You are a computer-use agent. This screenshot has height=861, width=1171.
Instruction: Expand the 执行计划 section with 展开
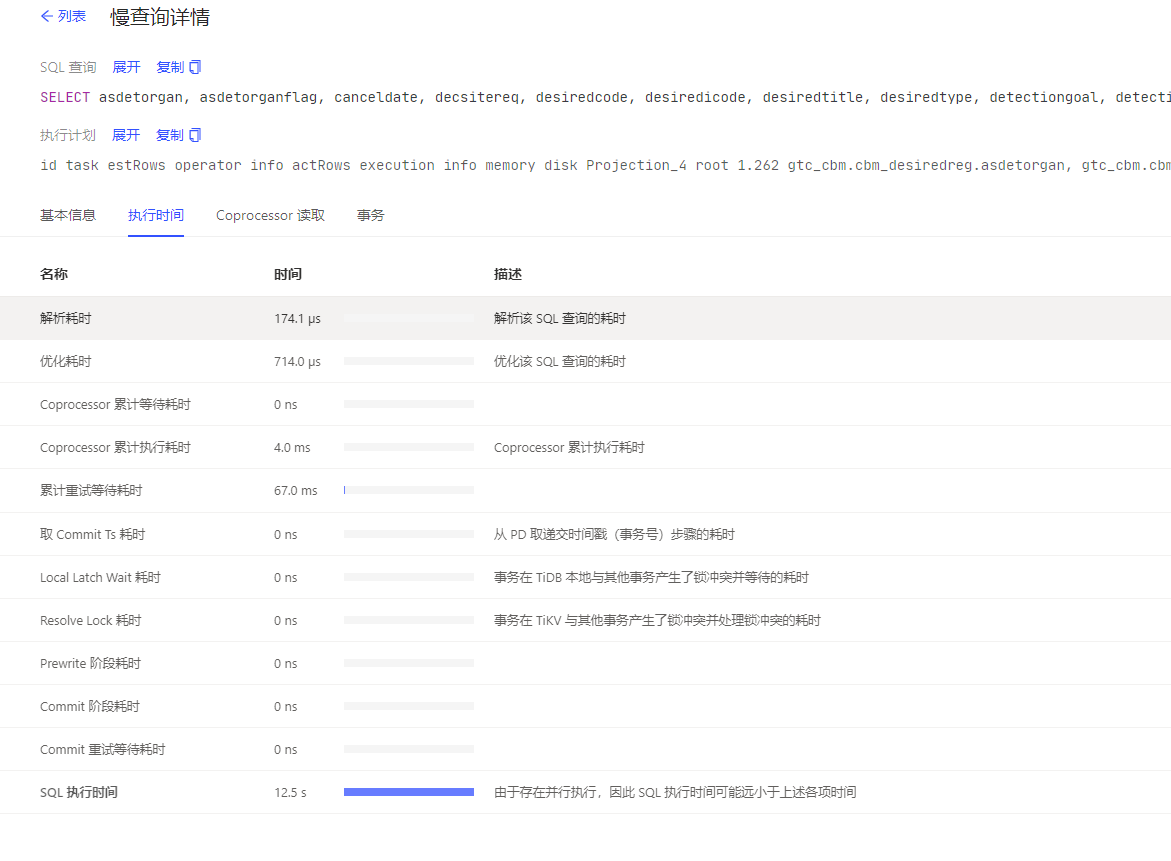[126, 135]
